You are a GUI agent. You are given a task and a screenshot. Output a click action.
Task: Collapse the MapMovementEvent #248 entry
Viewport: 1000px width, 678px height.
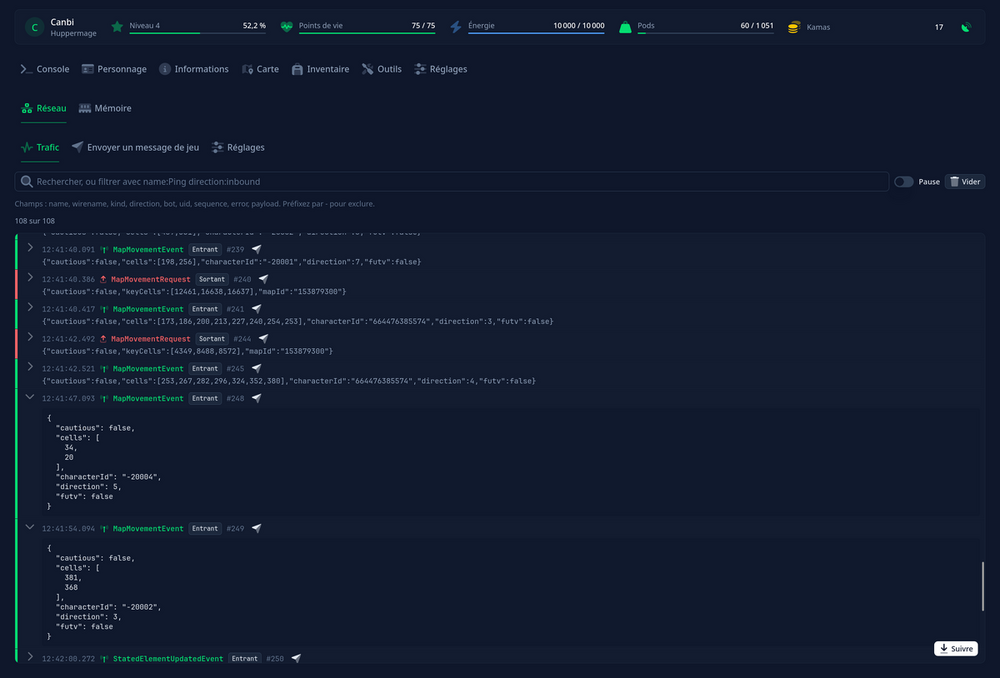pyautogui.click(x=30, y=397)
